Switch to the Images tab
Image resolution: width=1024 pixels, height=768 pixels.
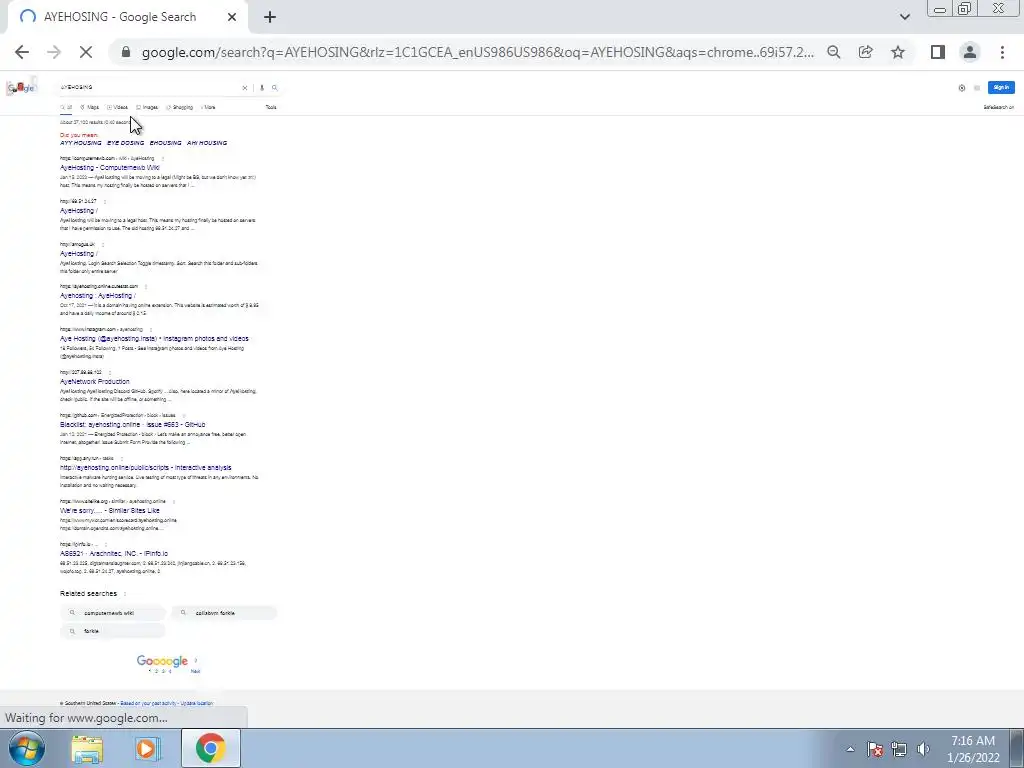tap(147, 107)
